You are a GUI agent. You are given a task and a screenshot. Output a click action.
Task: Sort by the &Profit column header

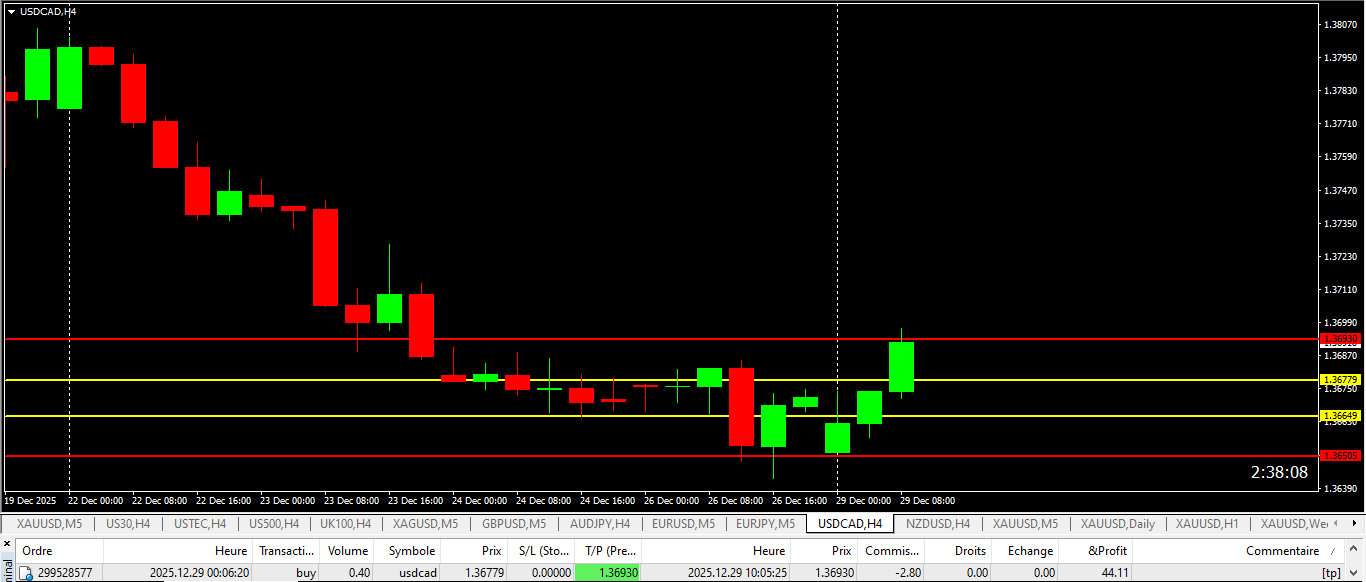click(x=1096, y=551)
